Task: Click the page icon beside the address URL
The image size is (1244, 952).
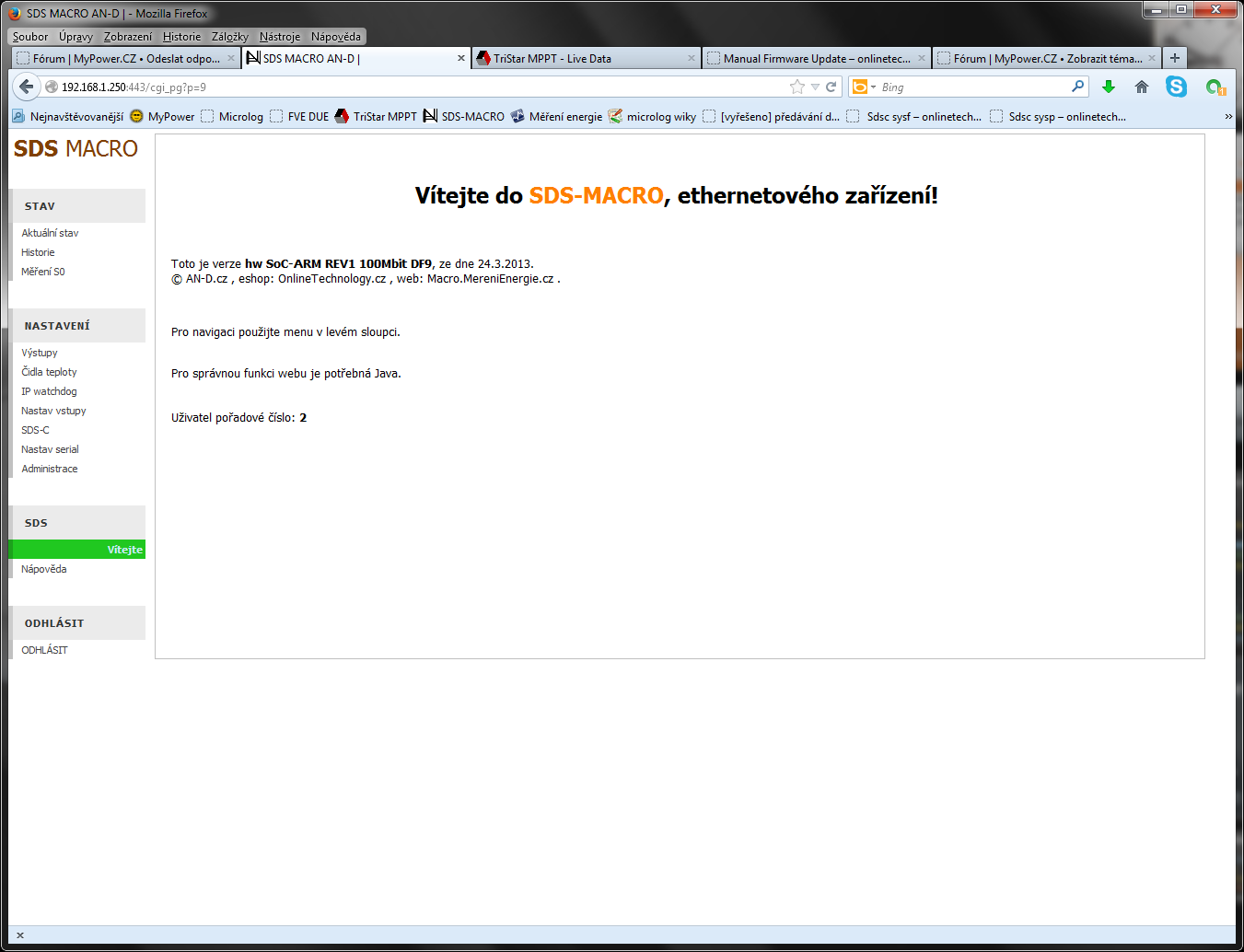Action: coord(52,87)
